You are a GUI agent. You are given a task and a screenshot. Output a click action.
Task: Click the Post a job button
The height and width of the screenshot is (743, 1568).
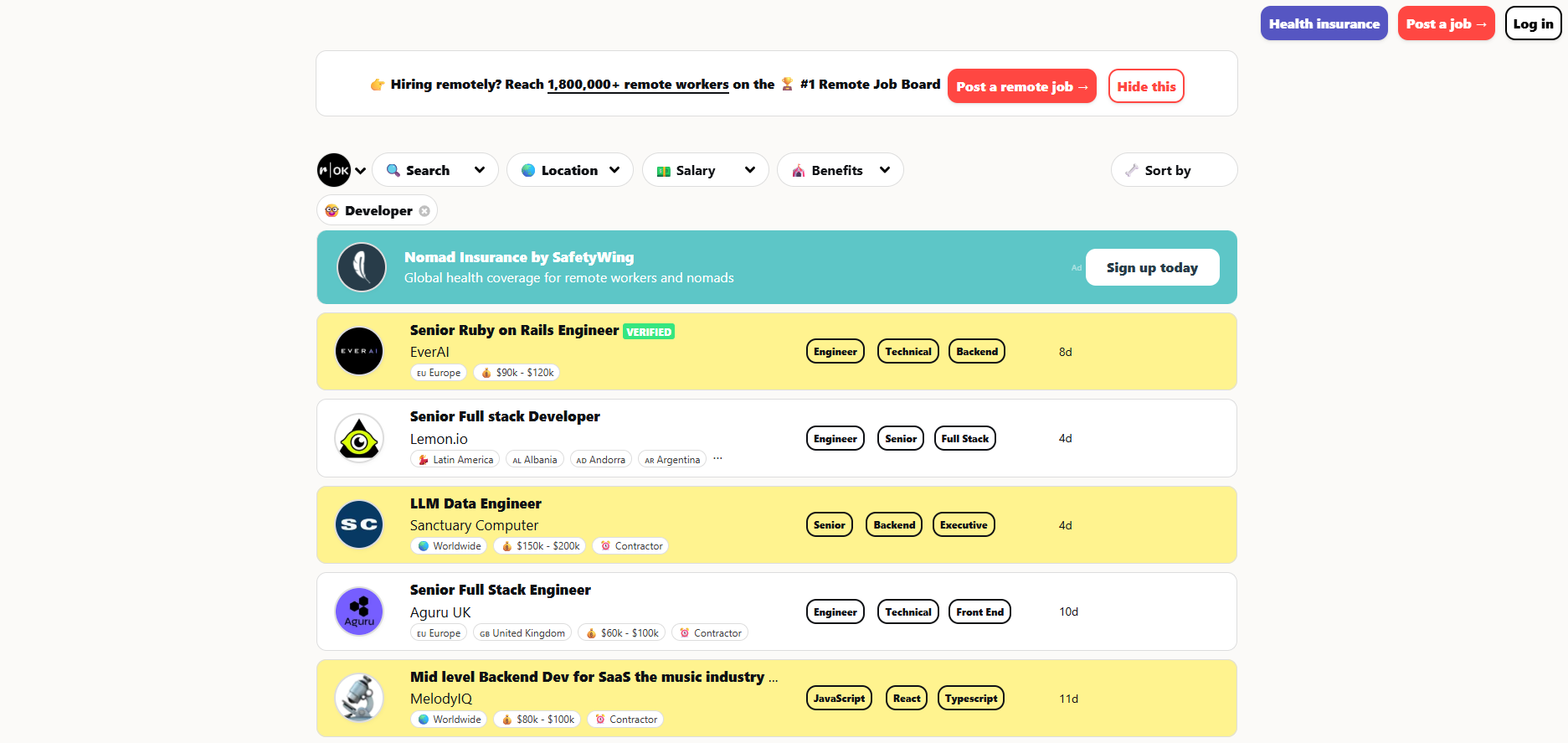pyautogui.click(x=1446, y=23)
